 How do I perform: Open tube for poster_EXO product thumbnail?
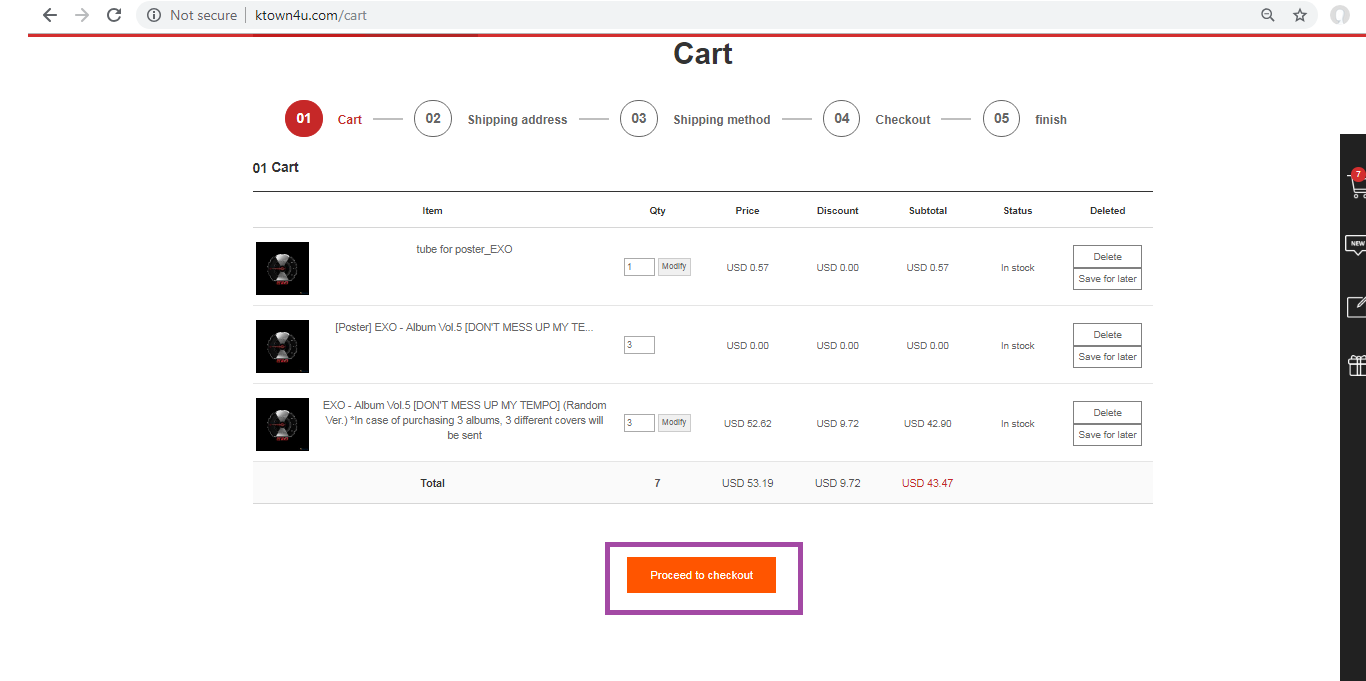click(282, 268)
